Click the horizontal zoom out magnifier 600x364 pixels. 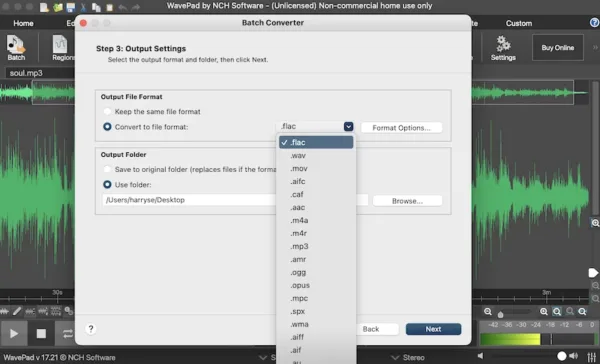(488, 312)
